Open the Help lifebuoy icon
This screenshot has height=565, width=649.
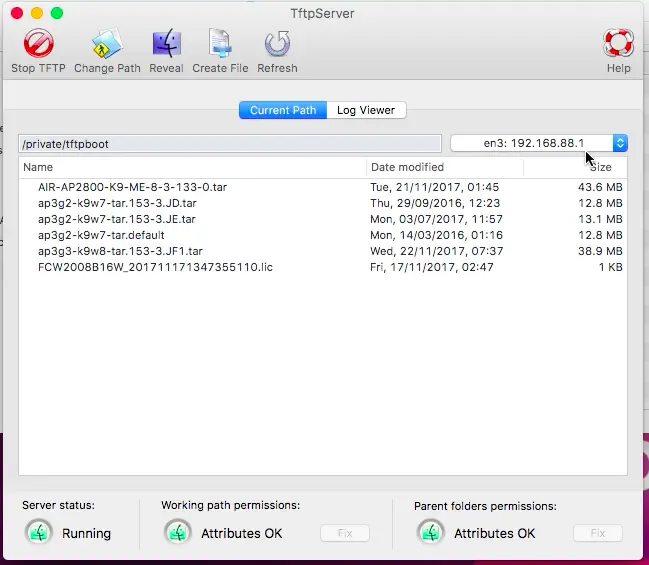click(618, 43)
